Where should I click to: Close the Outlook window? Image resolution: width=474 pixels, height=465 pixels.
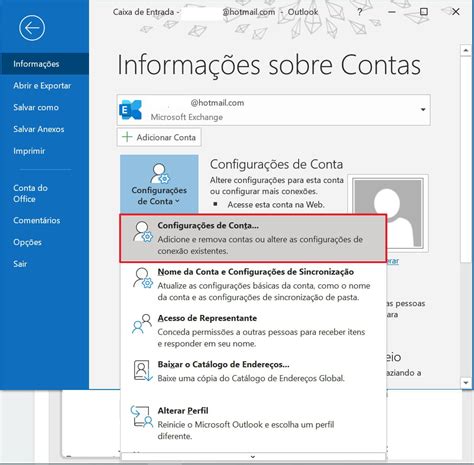[456, 12]
